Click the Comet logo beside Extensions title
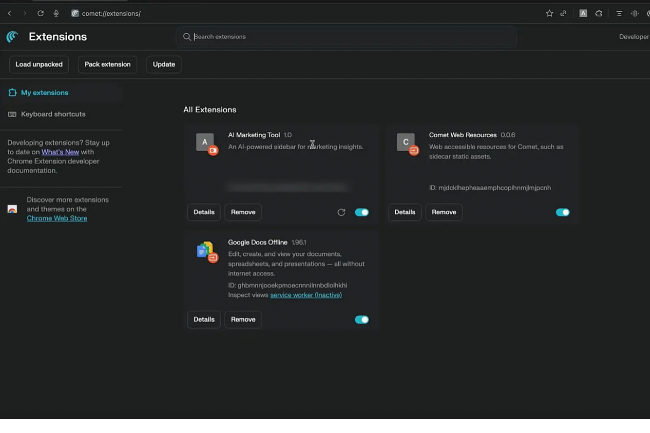 [13, 37]
